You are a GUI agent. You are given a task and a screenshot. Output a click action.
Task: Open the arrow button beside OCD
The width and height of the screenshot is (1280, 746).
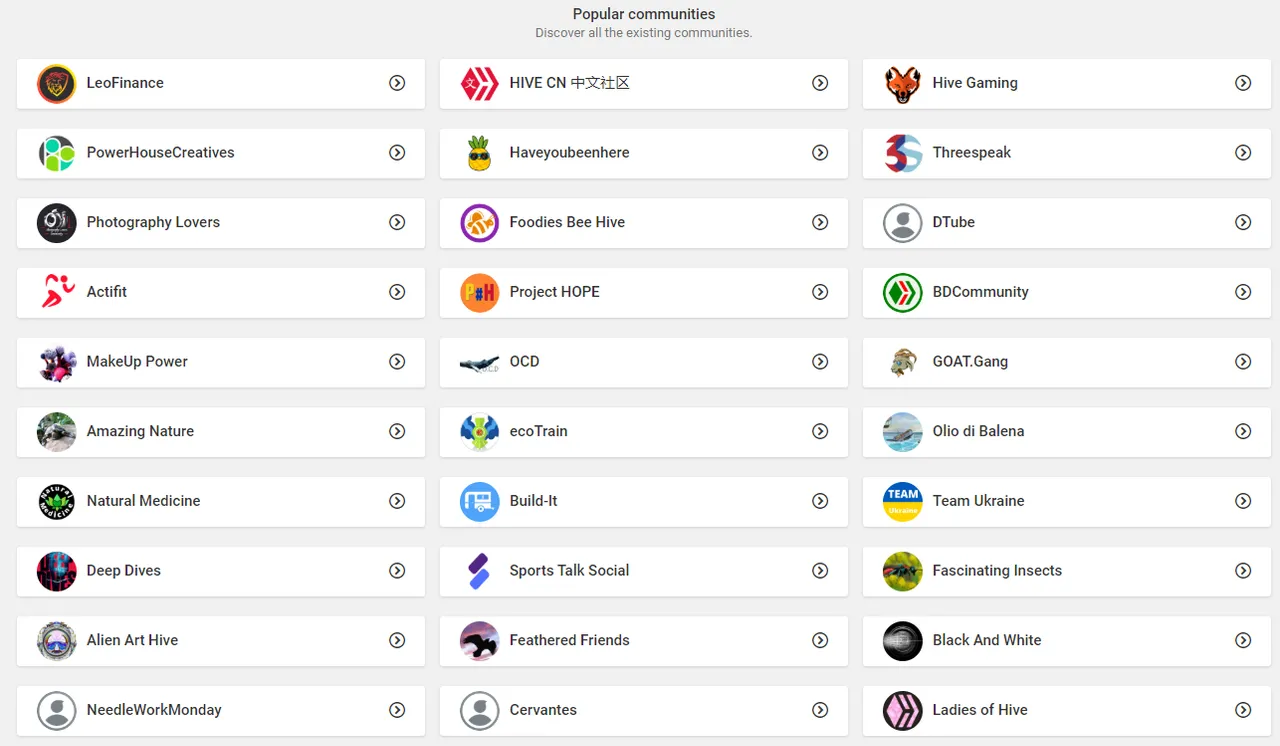tap(820, 362)
